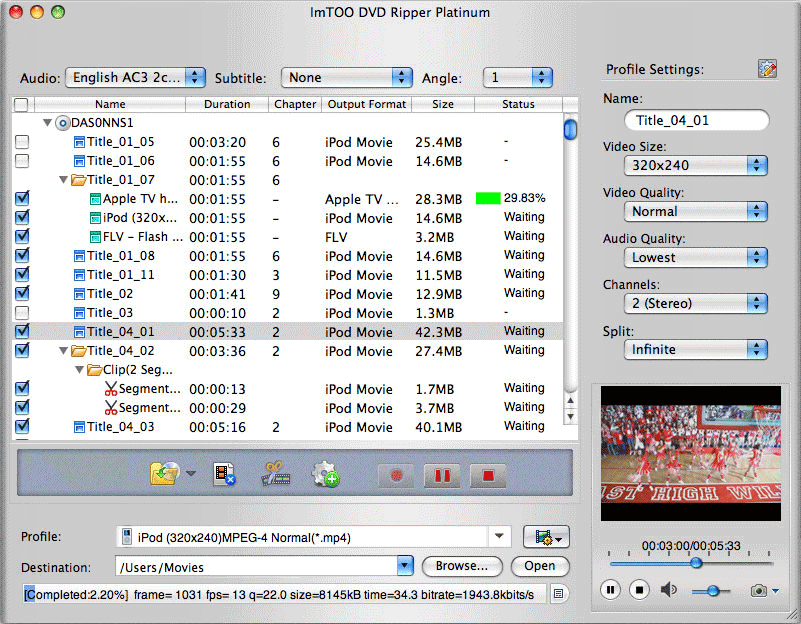Adjust the preview playback position slider

tap(696, 563)
